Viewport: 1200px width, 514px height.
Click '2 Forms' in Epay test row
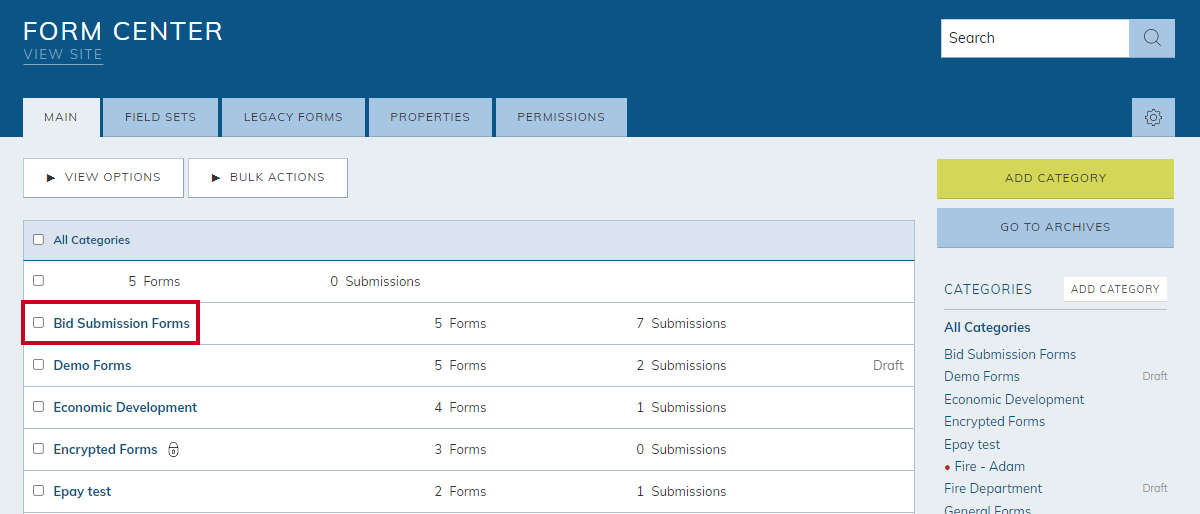460,491
